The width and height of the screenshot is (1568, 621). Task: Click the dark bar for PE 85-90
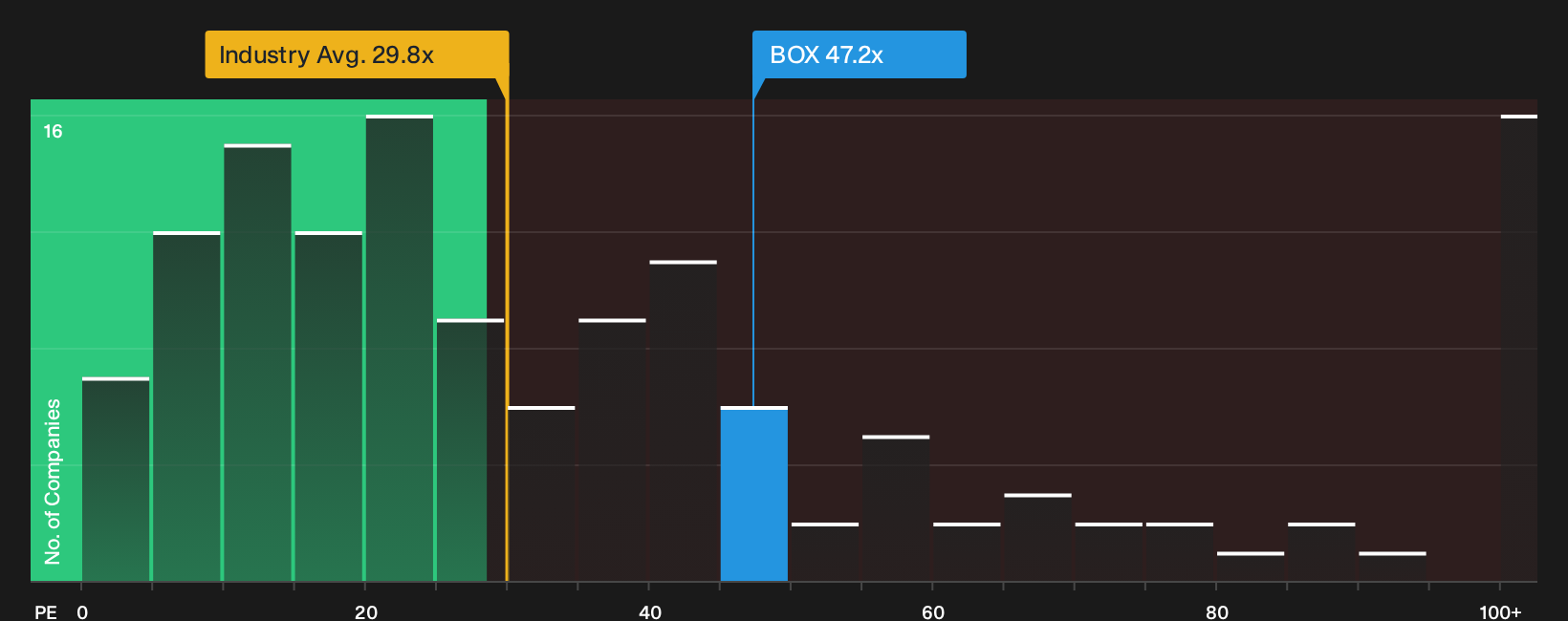tap(1321, 552)
